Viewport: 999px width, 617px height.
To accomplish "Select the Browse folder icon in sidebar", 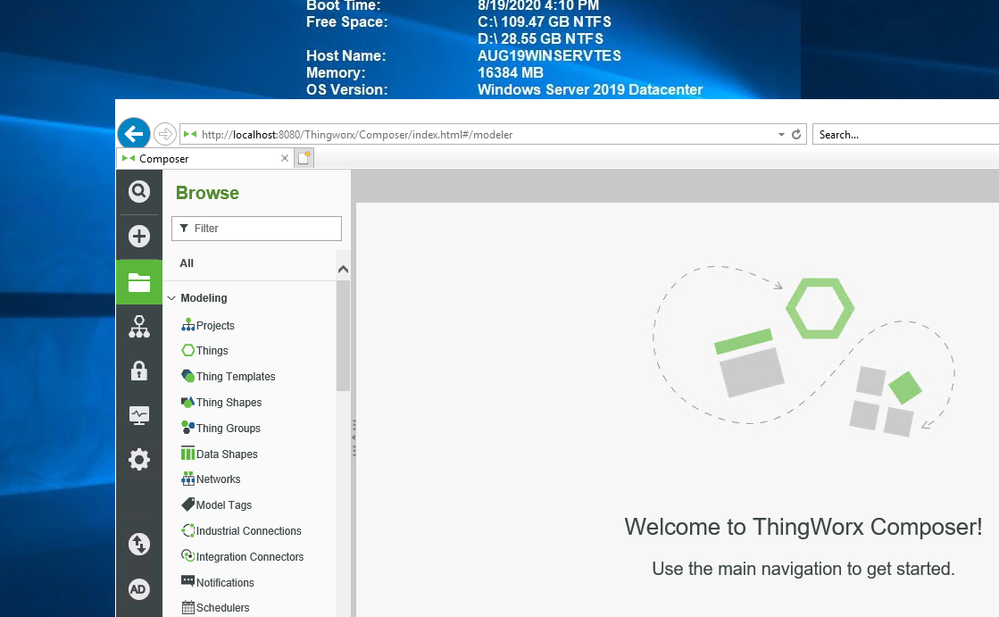I will (x=139, y=283).
